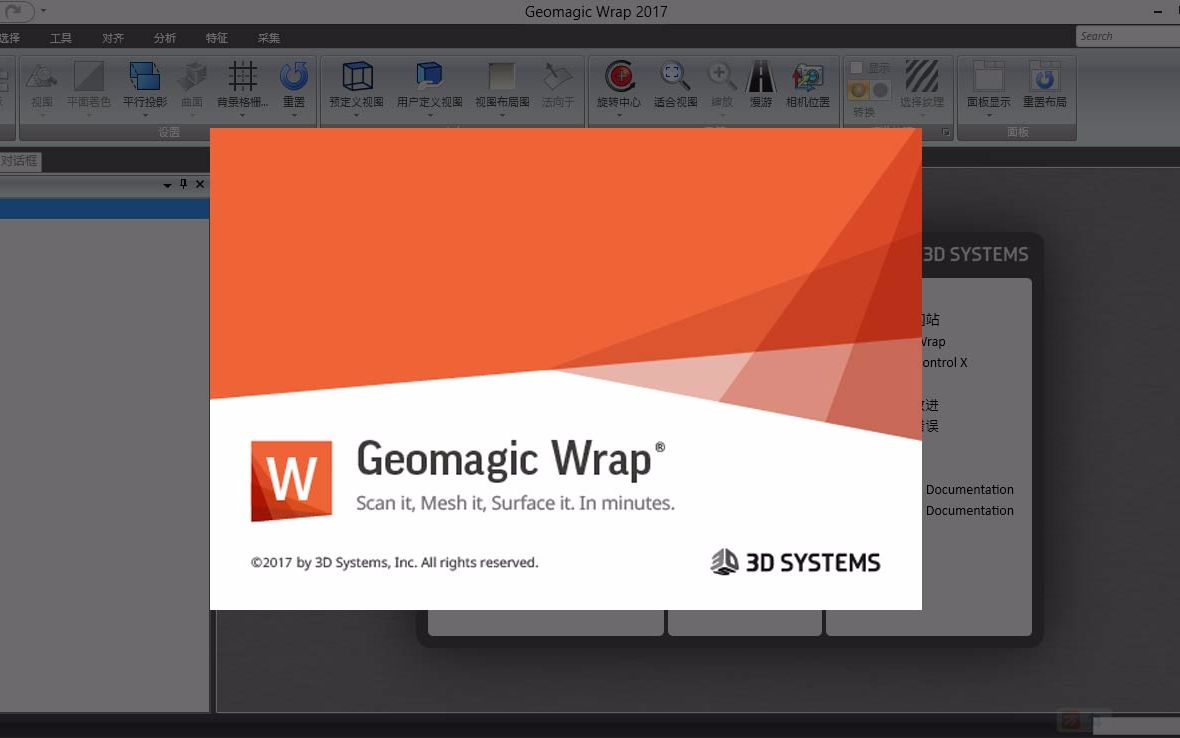Switch to the 对齐 ribbon tab
Viewport: 1180px width, 738px height.
pyautogui.click(x=113, y=38)
